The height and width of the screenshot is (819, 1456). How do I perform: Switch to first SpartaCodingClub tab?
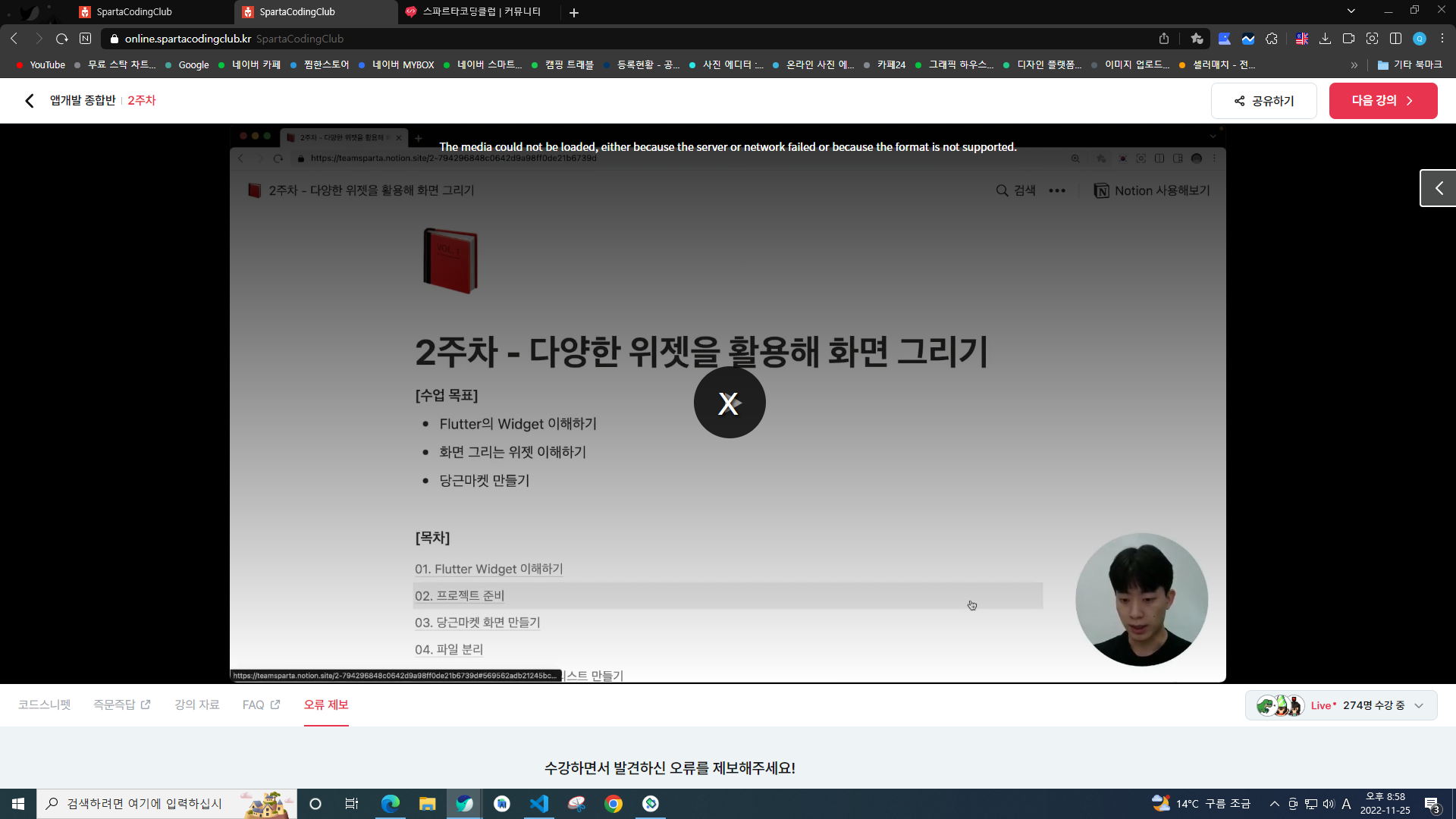tap(152, 12)
